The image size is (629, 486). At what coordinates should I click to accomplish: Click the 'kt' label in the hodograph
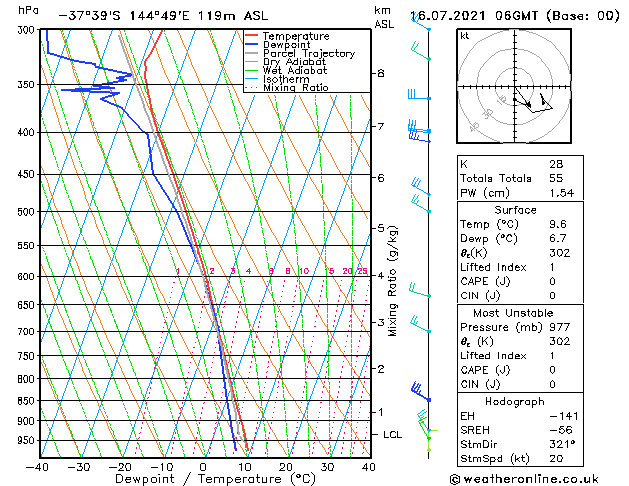pos(465,36)
